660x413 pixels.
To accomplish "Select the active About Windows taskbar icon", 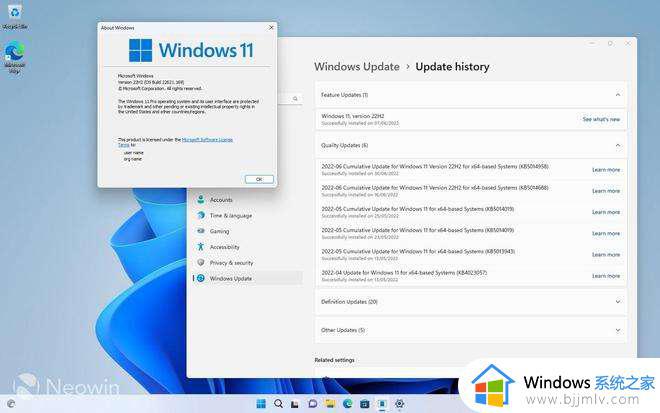I will coord(382,404).
